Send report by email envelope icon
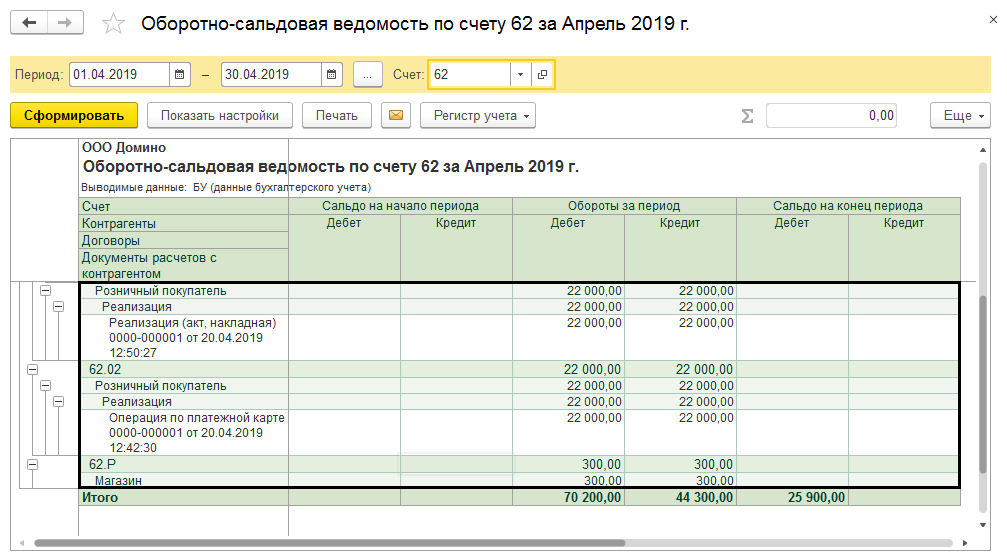This screenshot has height=560, width=1007. pyautogui.click(x=397, y=116)
